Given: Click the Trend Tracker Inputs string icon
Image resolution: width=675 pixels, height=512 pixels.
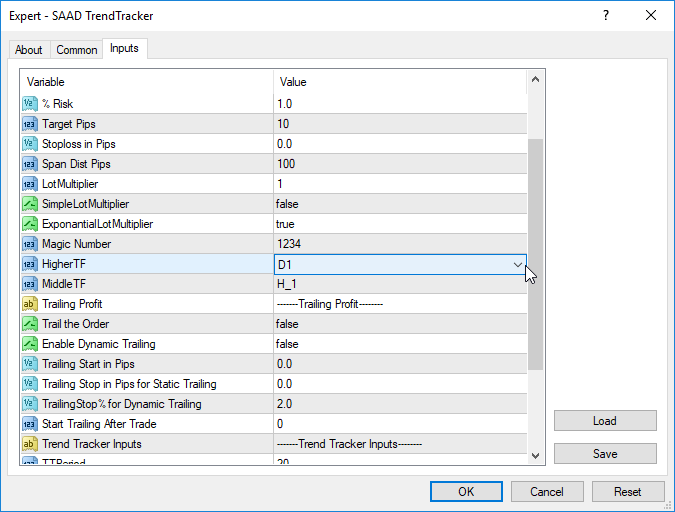Looking at the screenshot, I should pyautogui.click(x=29, y=444).
